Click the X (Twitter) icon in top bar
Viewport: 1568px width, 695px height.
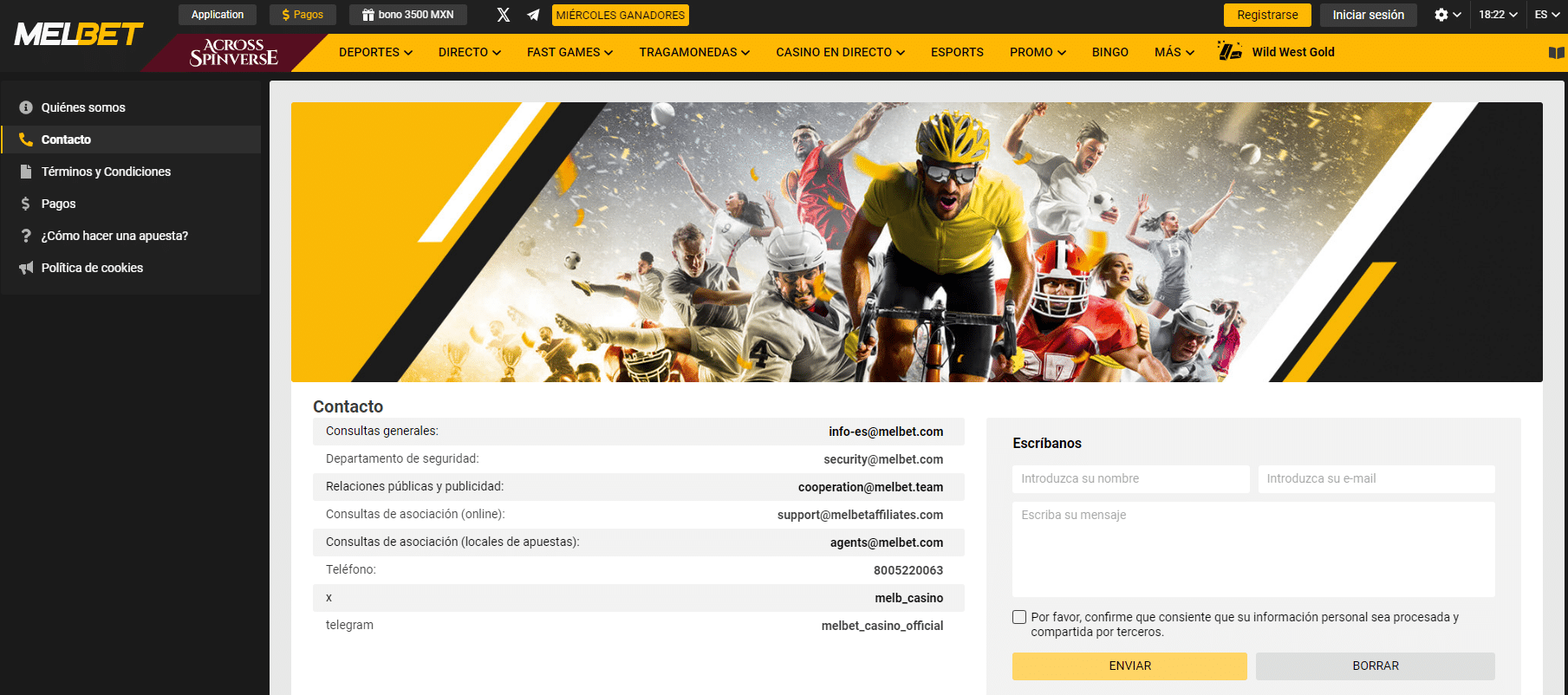coord(503,15)
